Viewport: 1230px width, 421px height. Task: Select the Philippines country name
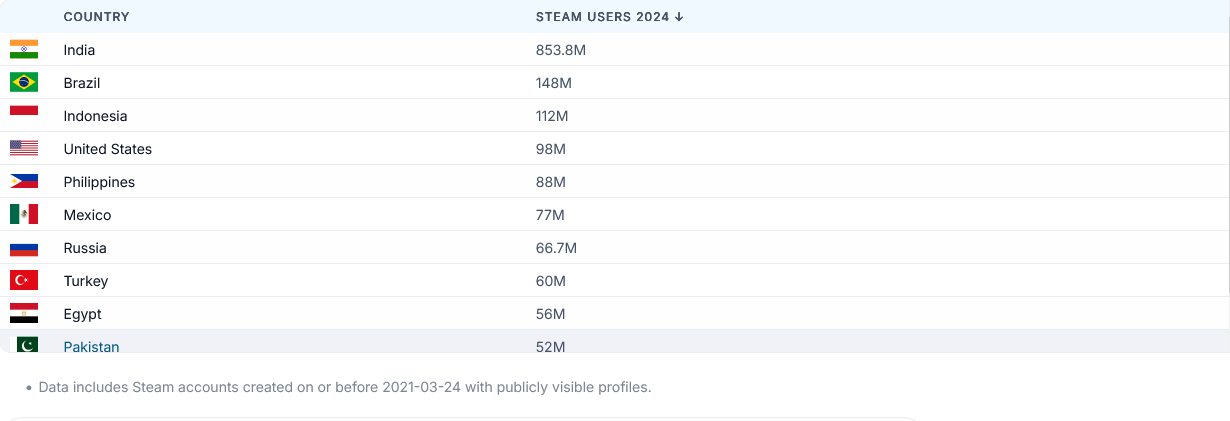pos(99,182)
